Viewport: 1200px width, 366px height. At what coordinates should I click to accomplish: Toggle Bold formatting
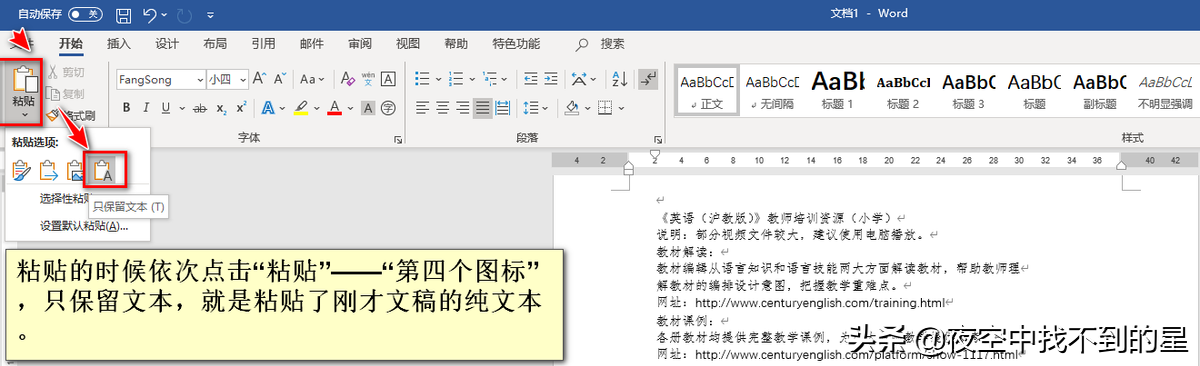pyautogui.click(x=127, y=107)
